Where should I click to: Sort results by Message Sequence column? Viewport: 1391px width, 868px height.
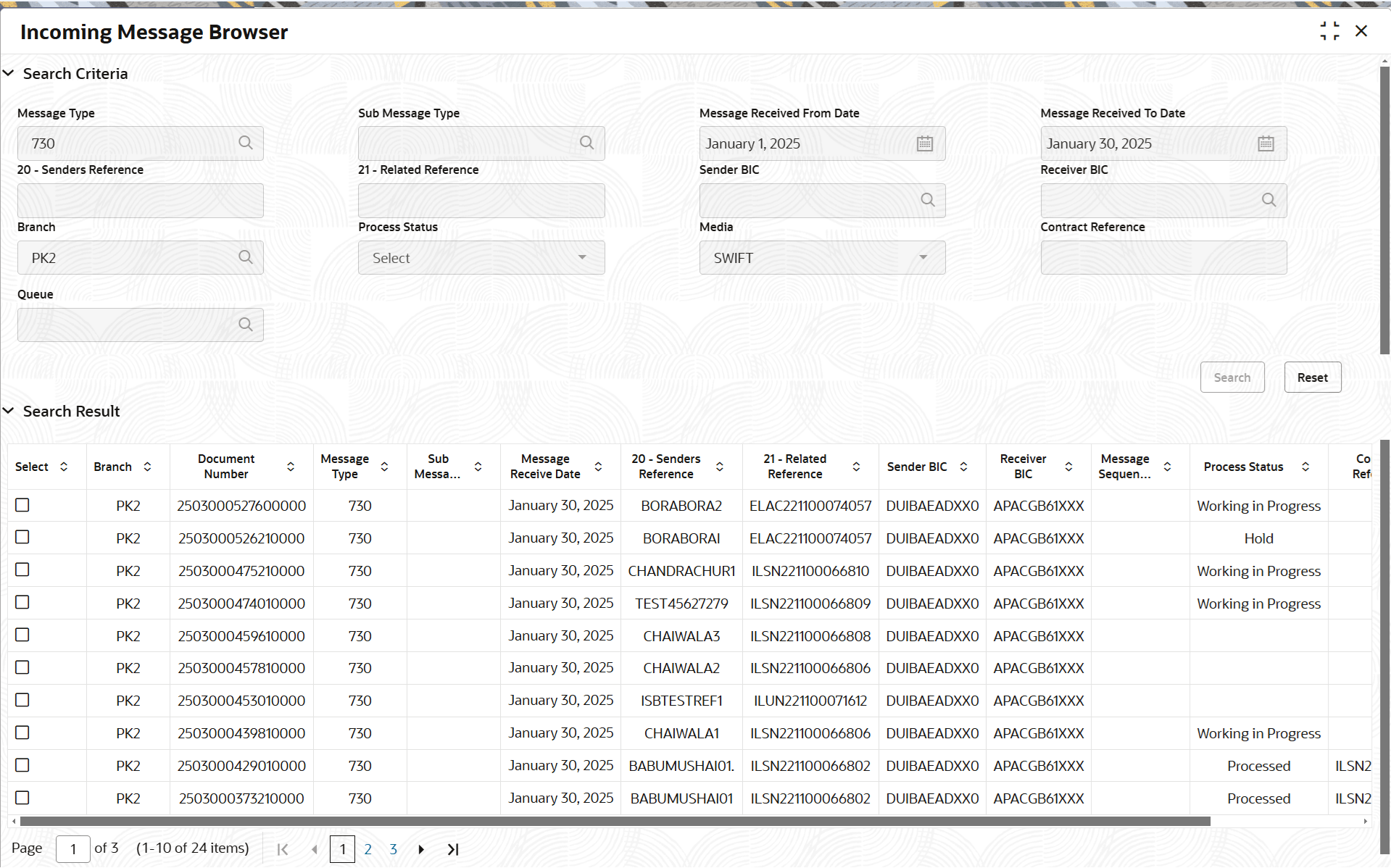pos(1167,467)
